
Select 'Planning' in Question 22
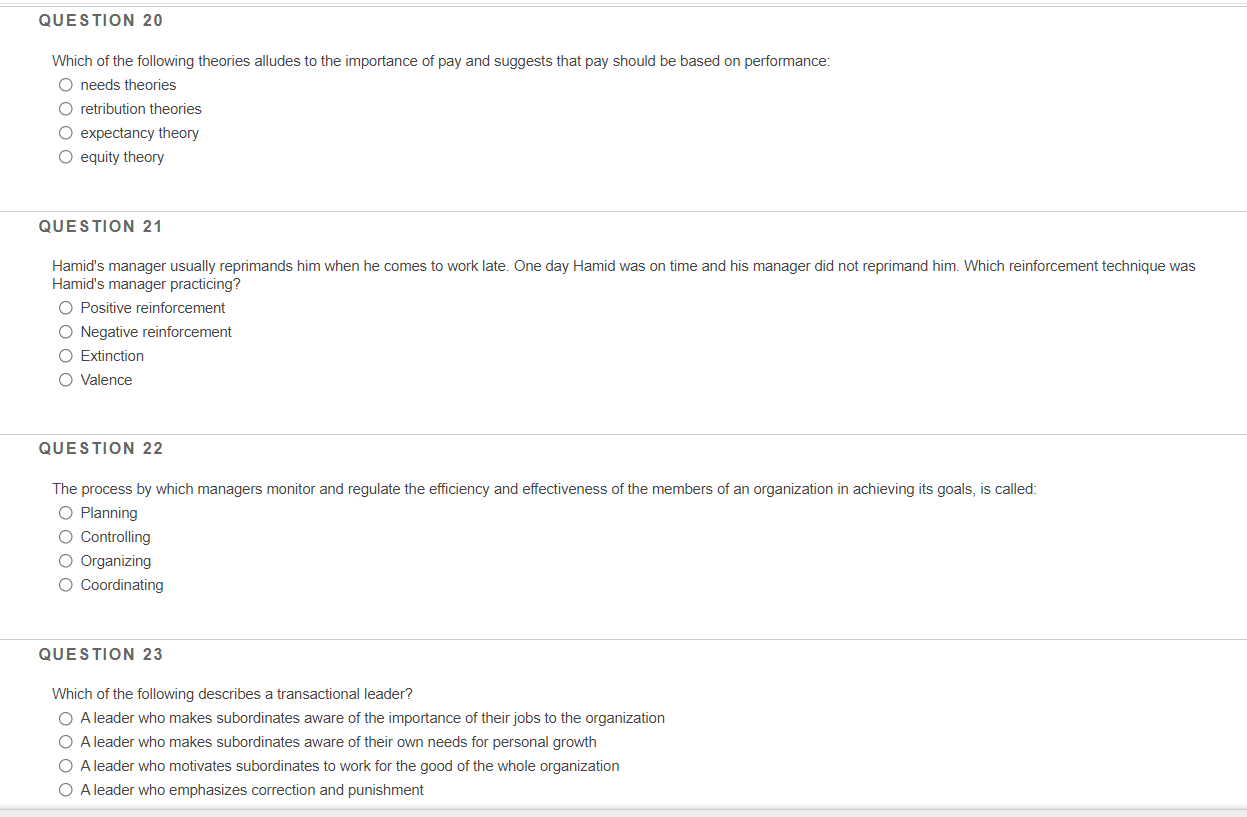click(65, 512)
